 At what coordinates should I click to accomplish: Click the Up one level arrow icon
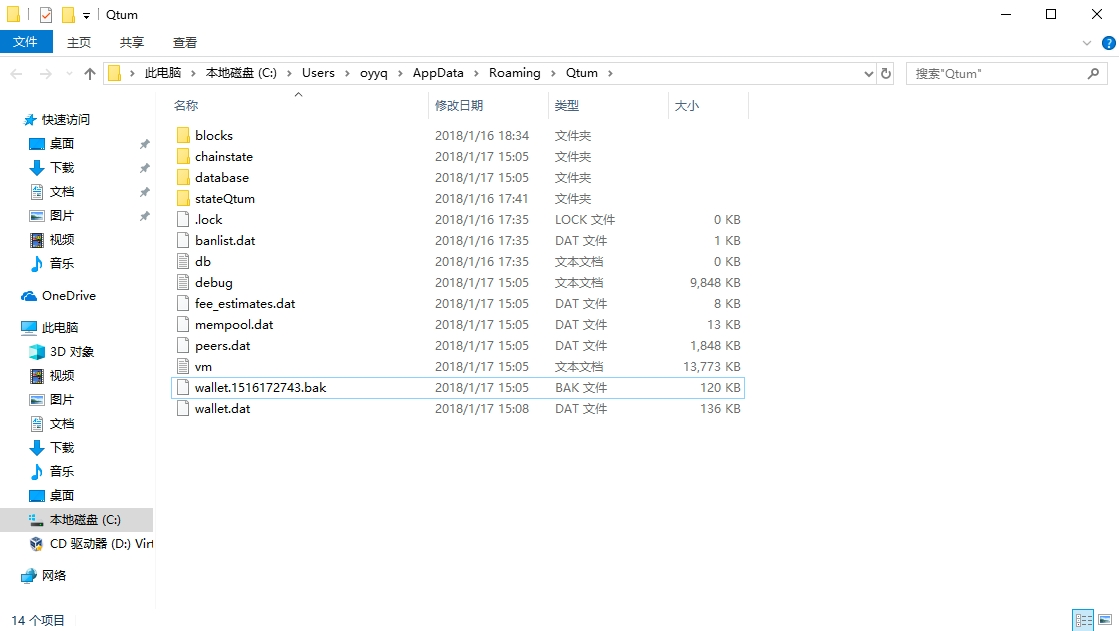pyautogui.click(x=90, y=73)
